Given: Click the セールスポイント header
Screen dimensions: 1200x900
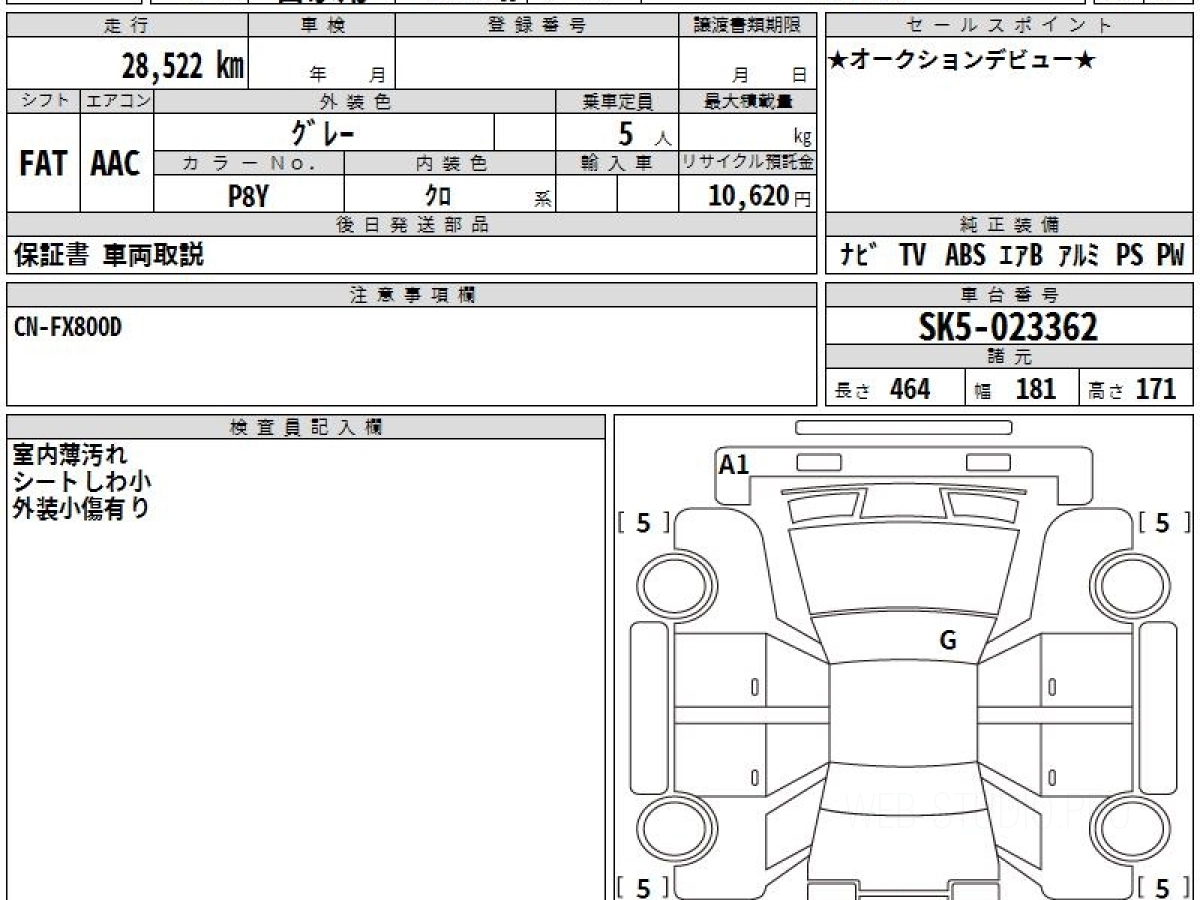Looking at the screenshot, I should (x=1010, y=26).
